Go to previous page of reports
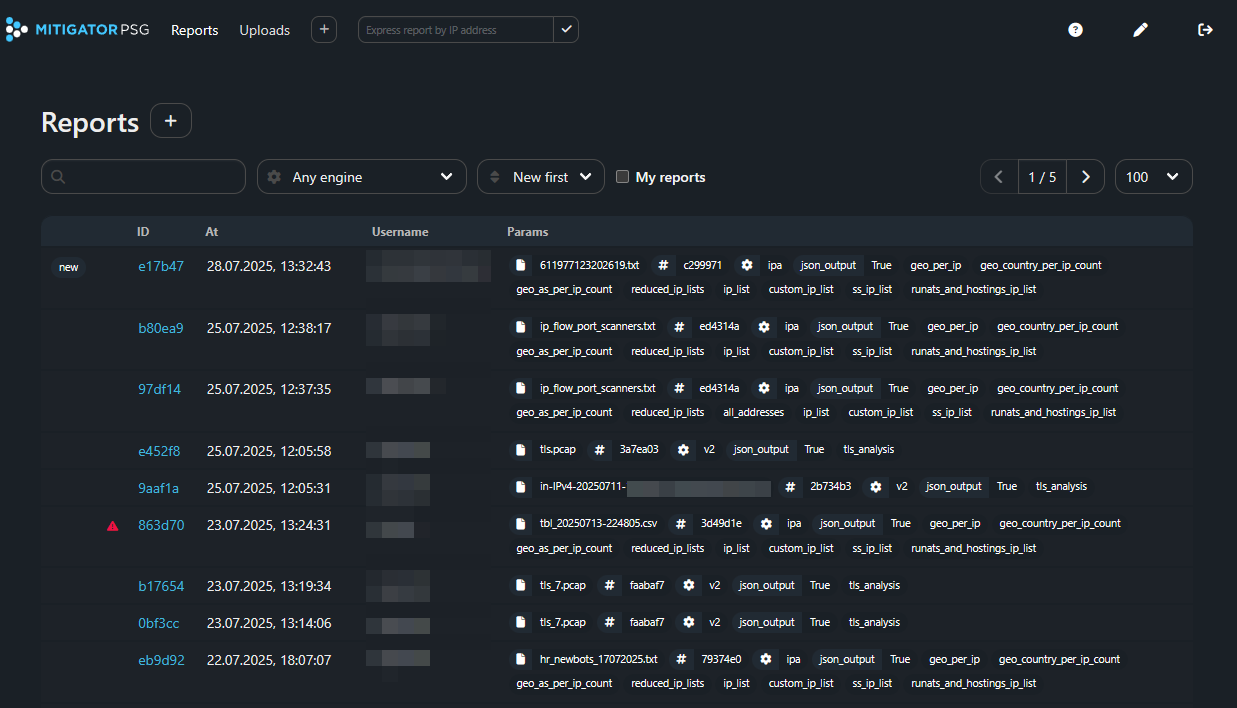 click(x=998, y=177)
